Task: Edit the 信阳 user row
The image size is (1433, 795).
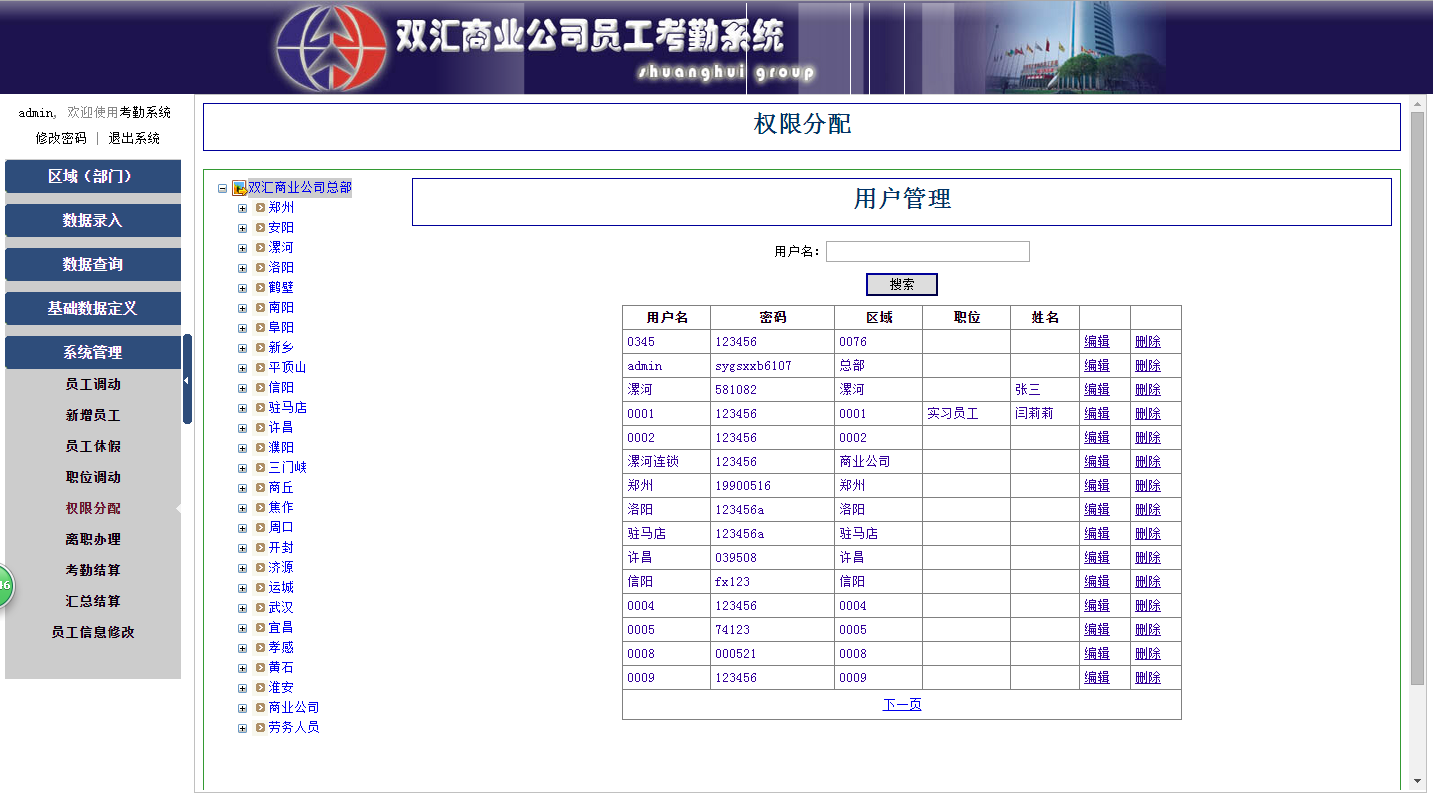Action: point(1097,582)
